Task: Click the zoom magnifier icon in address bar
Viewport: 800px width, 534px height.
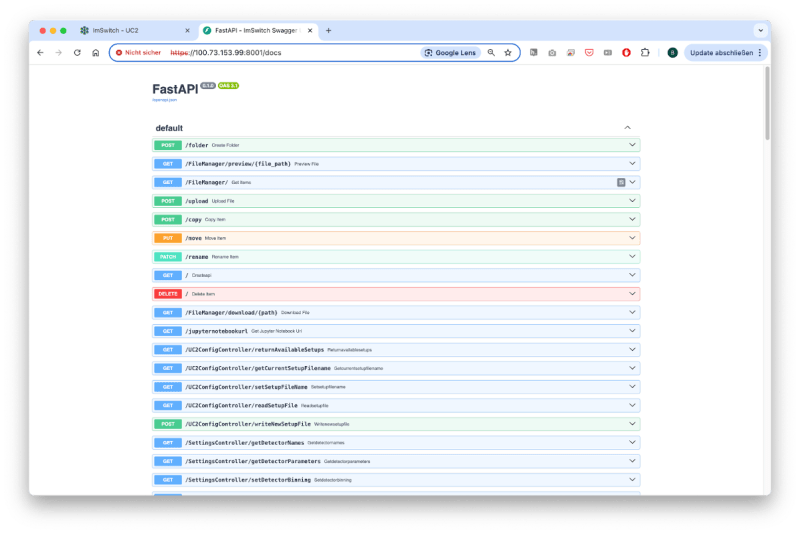Action: 491,53
